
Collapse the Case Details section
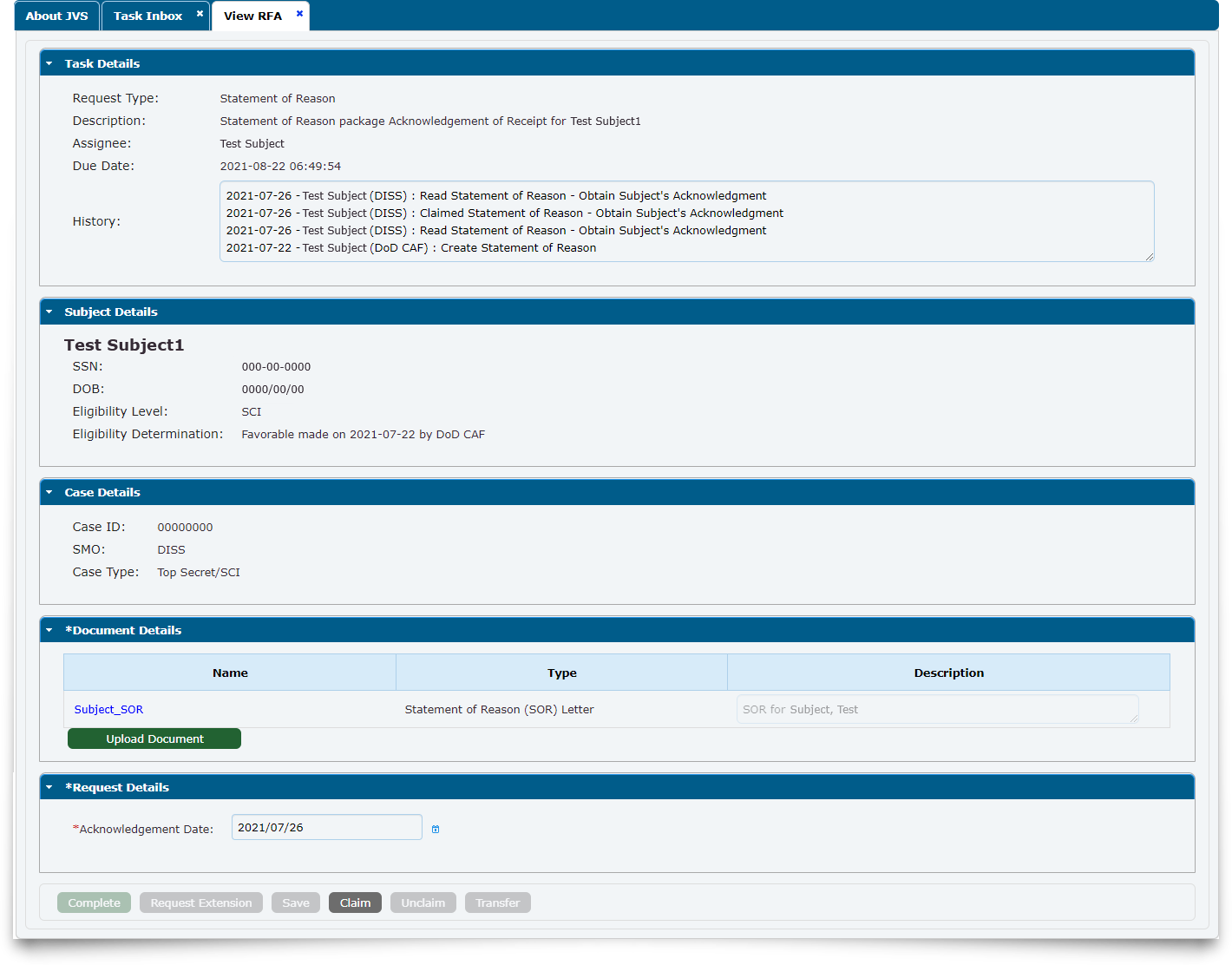tap(49, 492)
